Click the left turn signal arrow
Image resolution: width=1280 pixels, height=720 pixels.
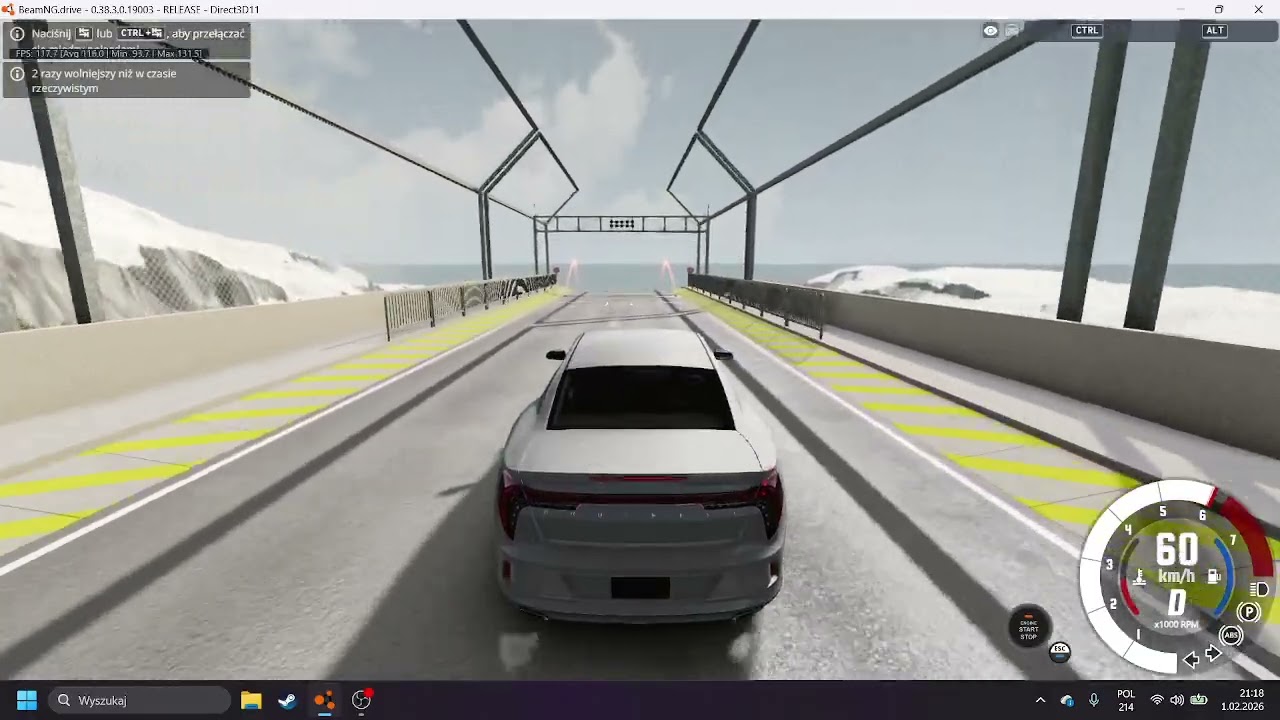[x=1191, y=659]
